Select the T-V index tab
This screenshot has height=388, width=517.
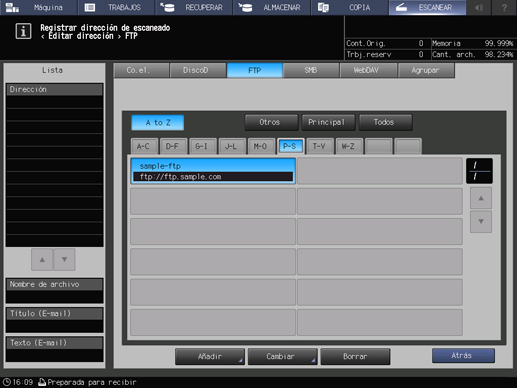[x=320, y=146]
